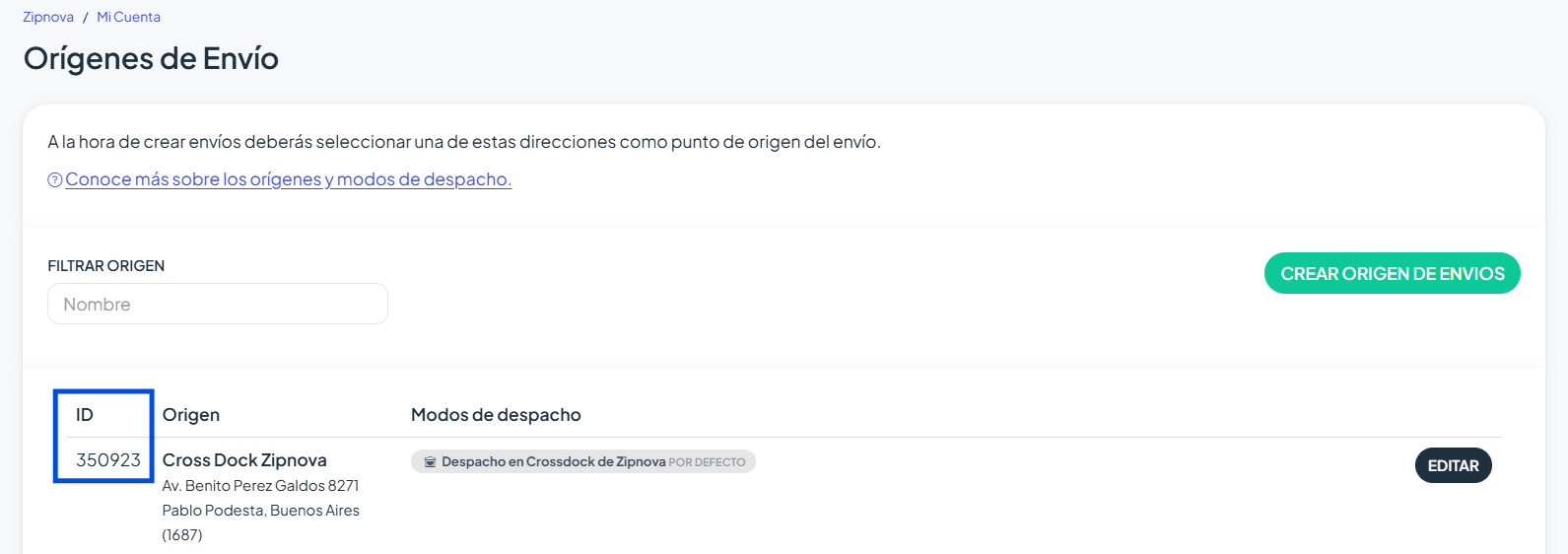Screen dimensions: 1568x554
Task: Open link about orígenes y modos de despacho
Action: point(289,179)
